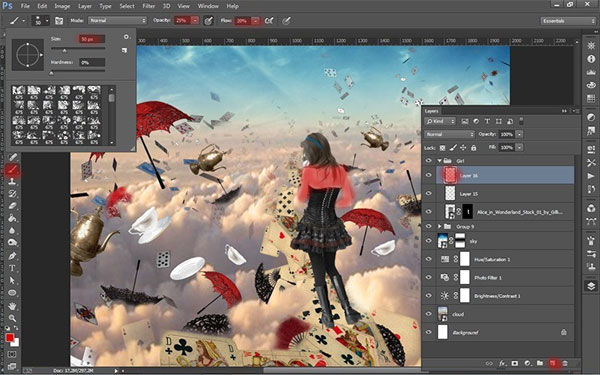The image size is (600, 375).
Task: Click the brush preset list scrollbar
Action: pyautogui.click(x=112, y=116)
